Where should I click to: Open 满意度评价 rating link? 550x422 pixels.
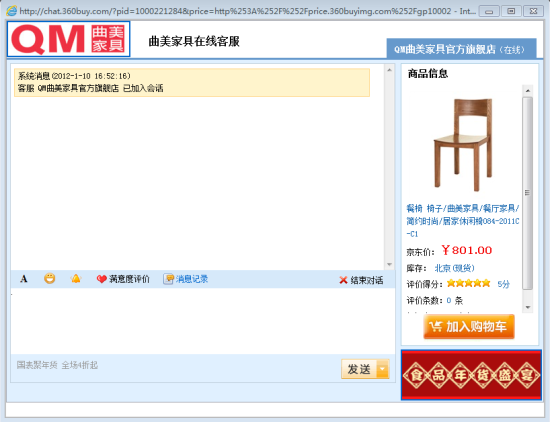tap(129, 279)
